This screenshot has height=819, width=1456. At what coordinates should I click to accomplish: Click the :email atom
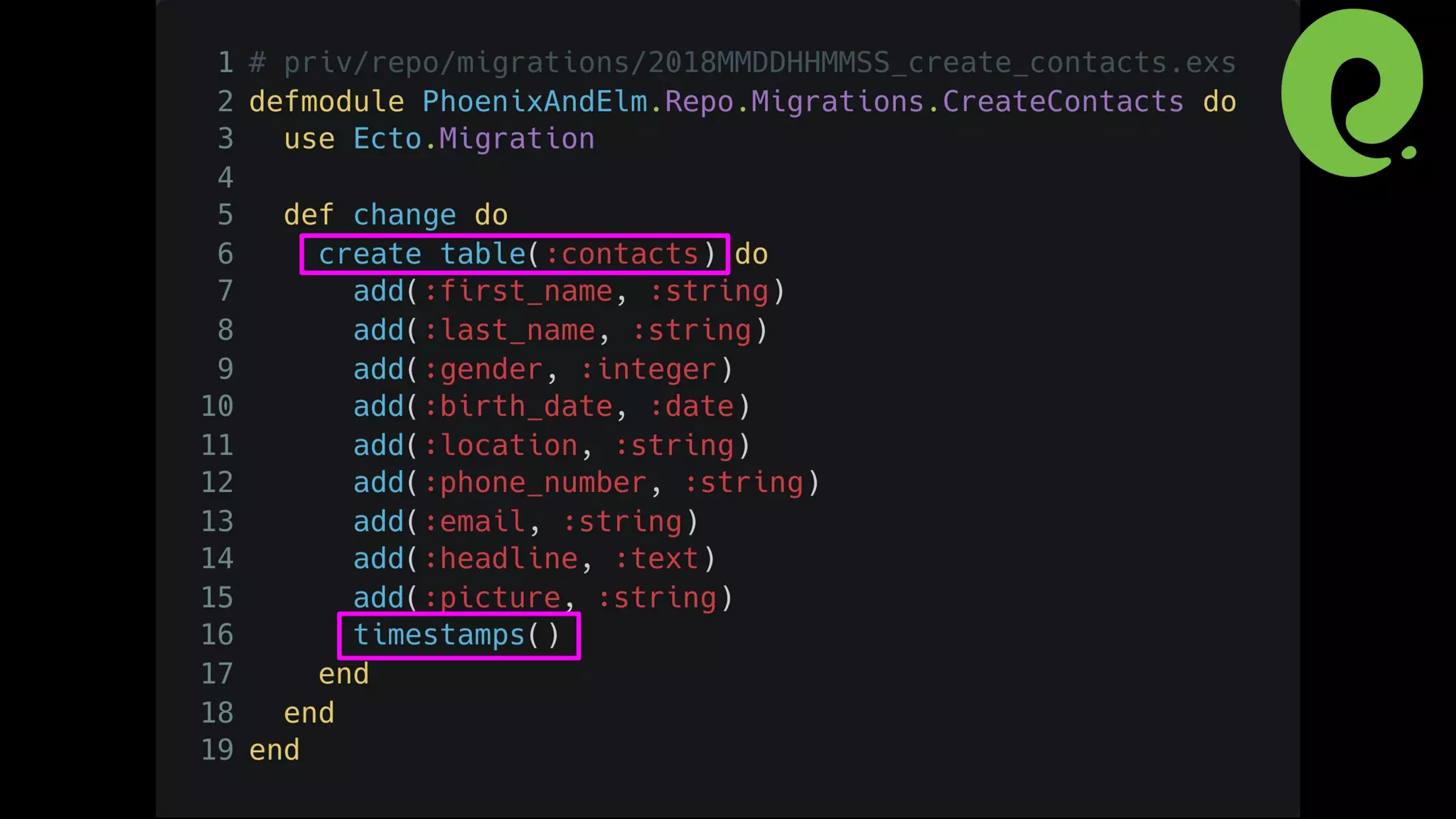point(475,522)
